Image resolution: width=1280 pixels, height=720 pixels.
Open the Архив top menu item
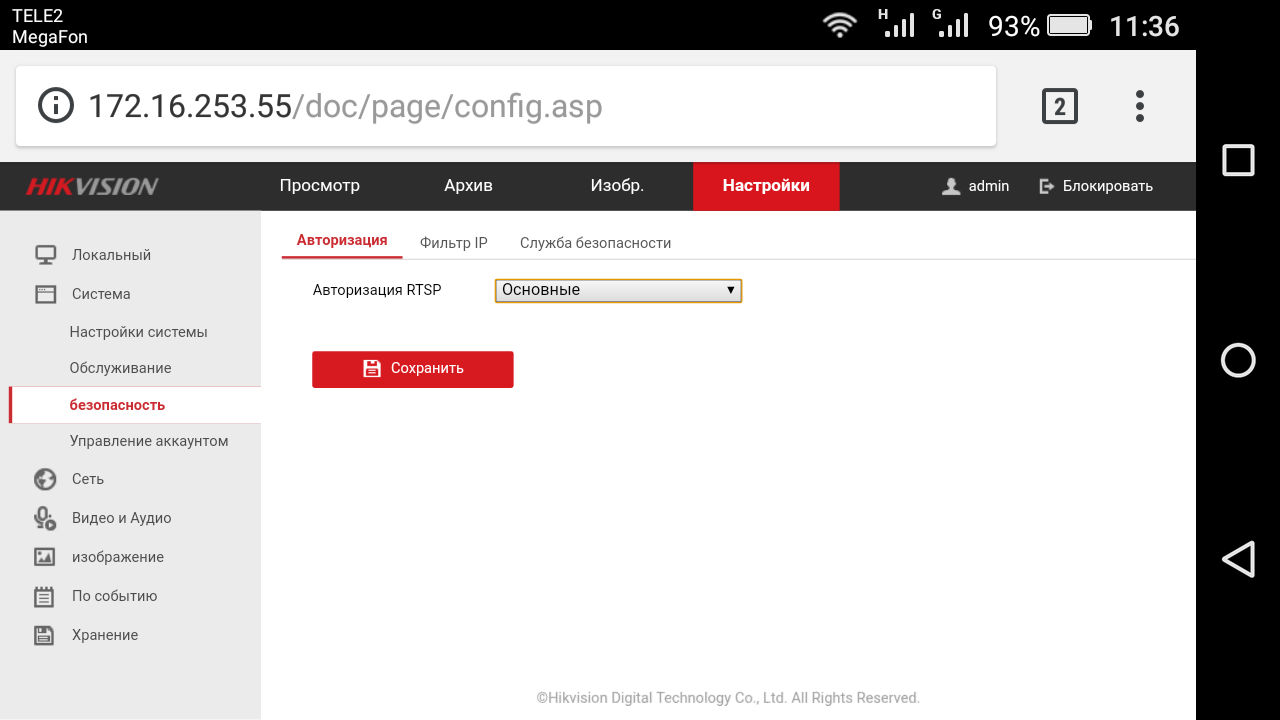(468, 186)
